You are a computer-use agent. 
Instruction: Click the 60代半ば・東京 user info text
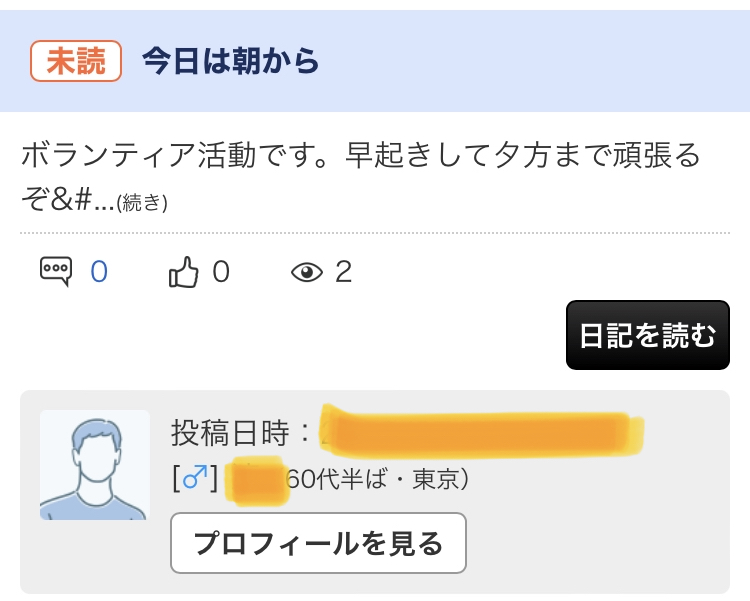[378, 479]
